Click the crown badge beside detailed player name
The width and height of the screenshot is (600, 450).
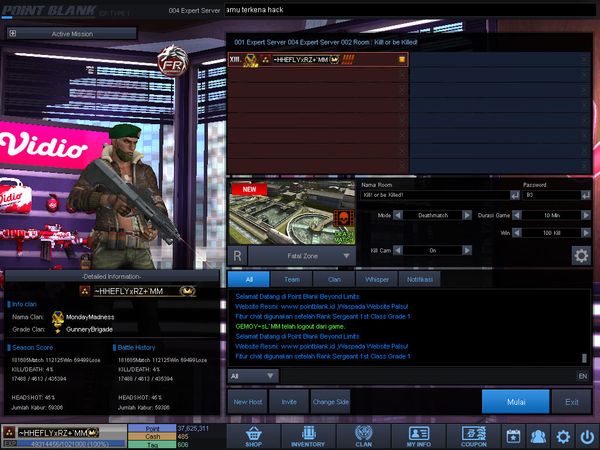click(188, 291)
